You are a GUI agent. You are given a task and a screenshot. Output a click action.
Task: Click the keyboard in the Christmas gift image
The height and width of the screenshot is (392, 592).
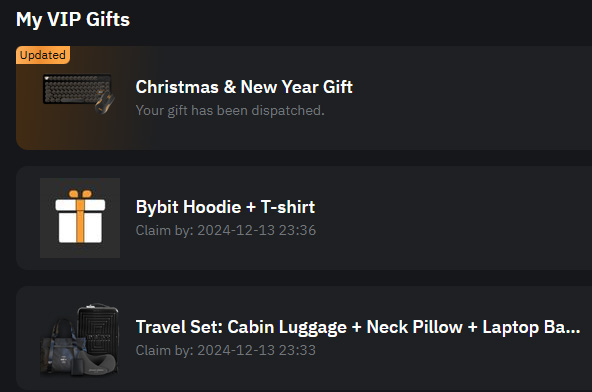[77, 89]
